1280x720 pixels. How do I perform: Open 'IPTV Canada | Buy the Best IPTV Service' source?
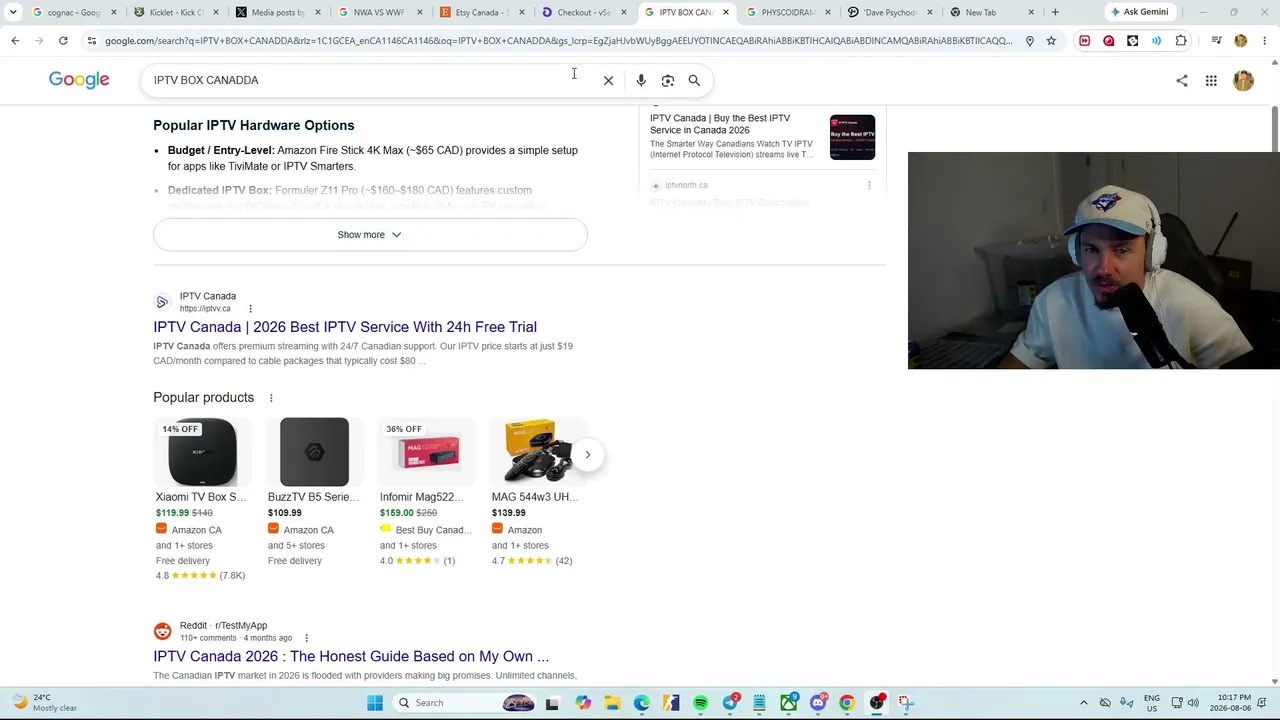tap(720, 124)
